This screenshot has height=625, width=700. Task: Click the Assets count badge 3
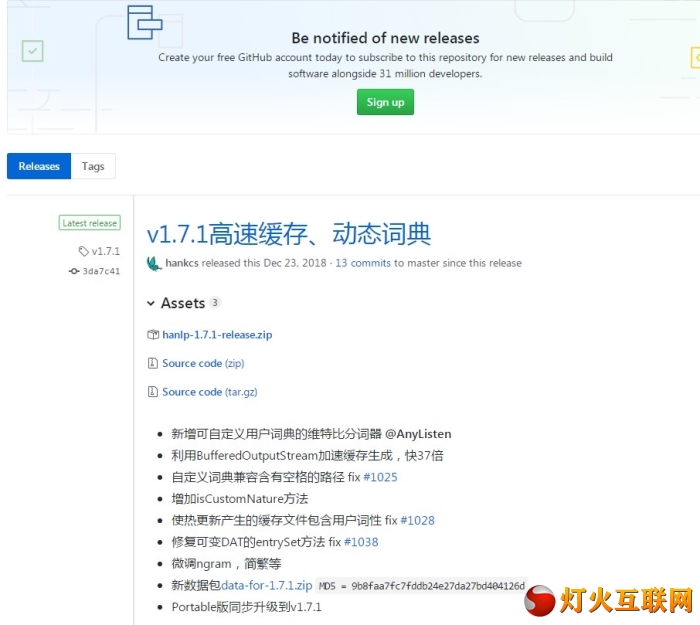(x=215, y=303)
